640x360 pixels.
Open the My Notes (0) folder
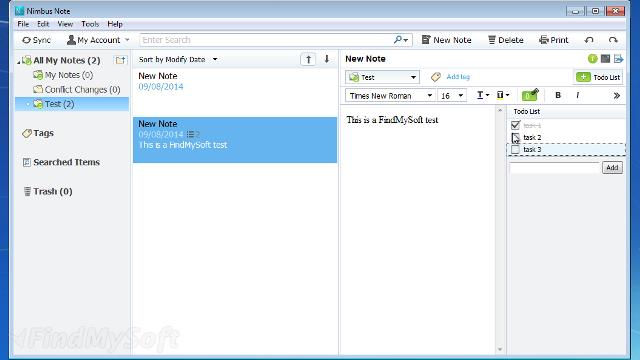click(69, 75)
